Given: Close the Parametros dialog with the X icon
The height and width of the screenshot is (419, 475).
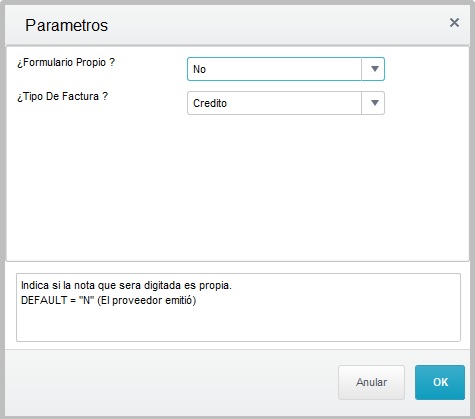Looking at the screenshot, I should tap(454, 23).
